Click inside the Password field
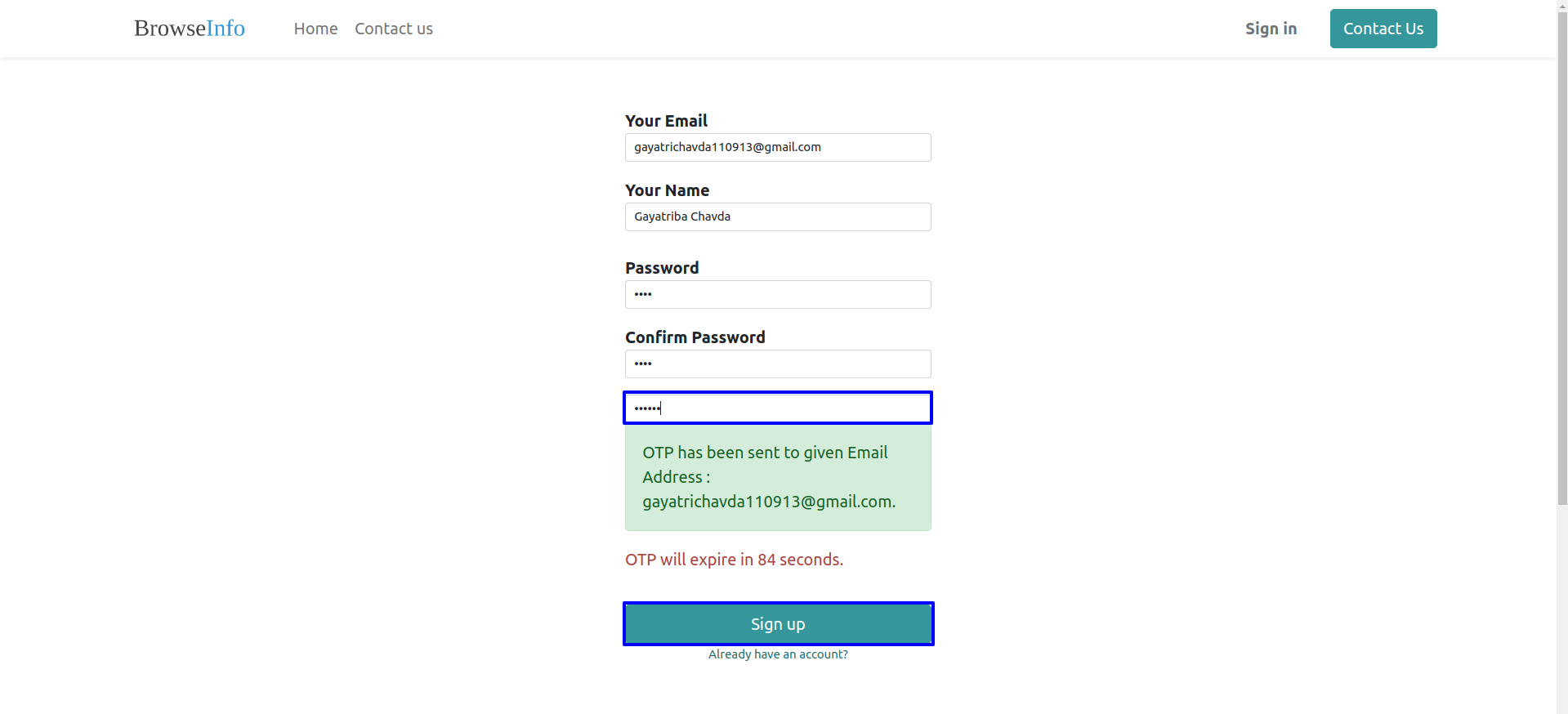1568x714 pixels. click(x=778, y=294)
